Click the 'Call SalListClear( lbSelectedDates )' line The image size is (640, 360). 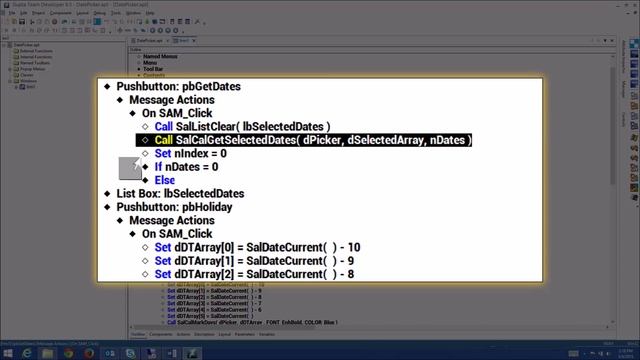pyautogui.click(x=242, y=127)
